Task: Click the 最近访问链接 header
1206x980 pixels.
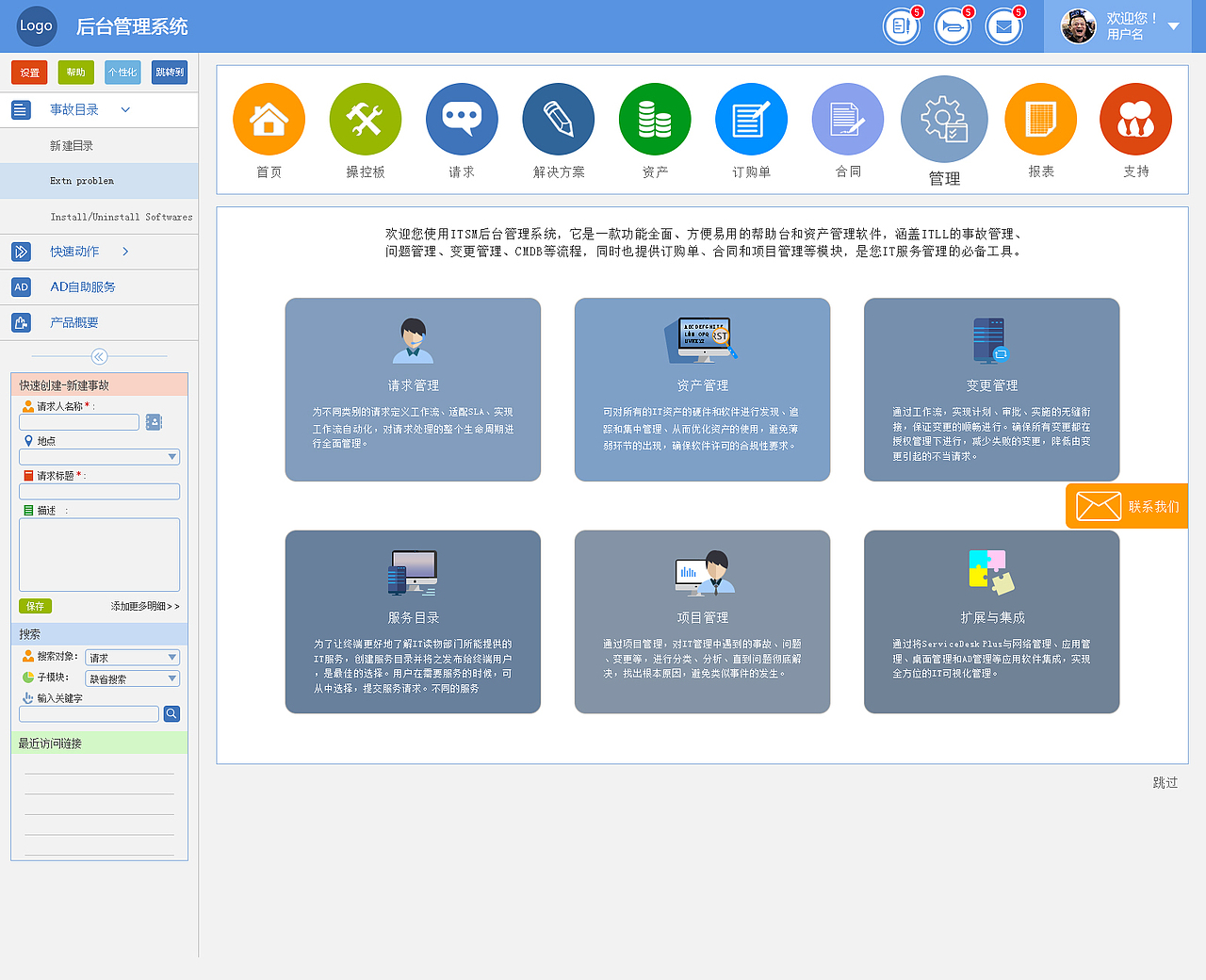Action: coord(99,743)
